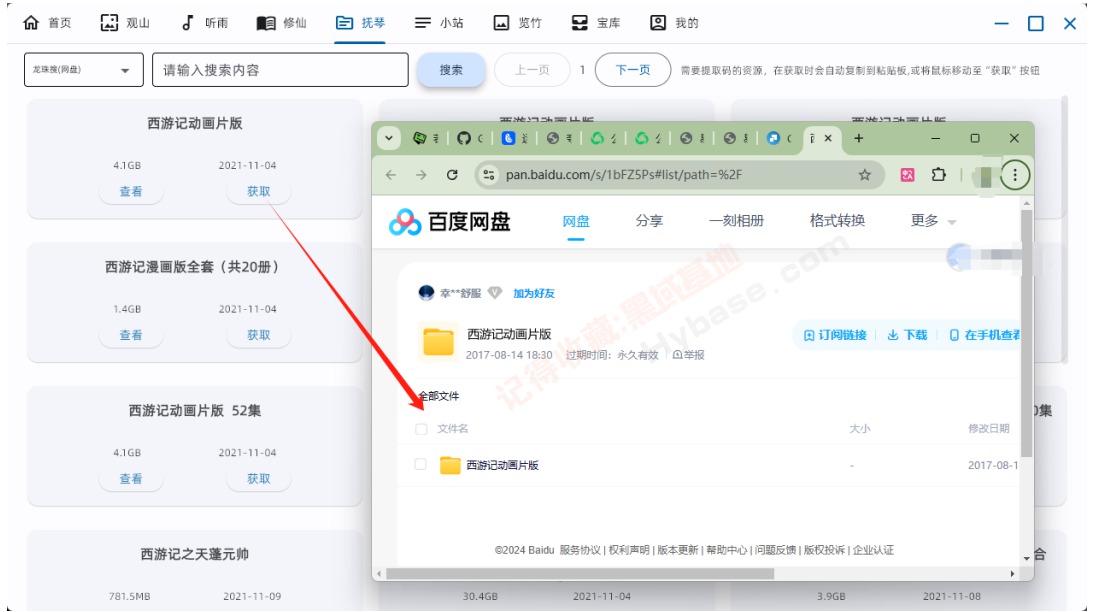Click the 服务协议 footer link
Screen dimensions: 1094x612
(580, 550)
